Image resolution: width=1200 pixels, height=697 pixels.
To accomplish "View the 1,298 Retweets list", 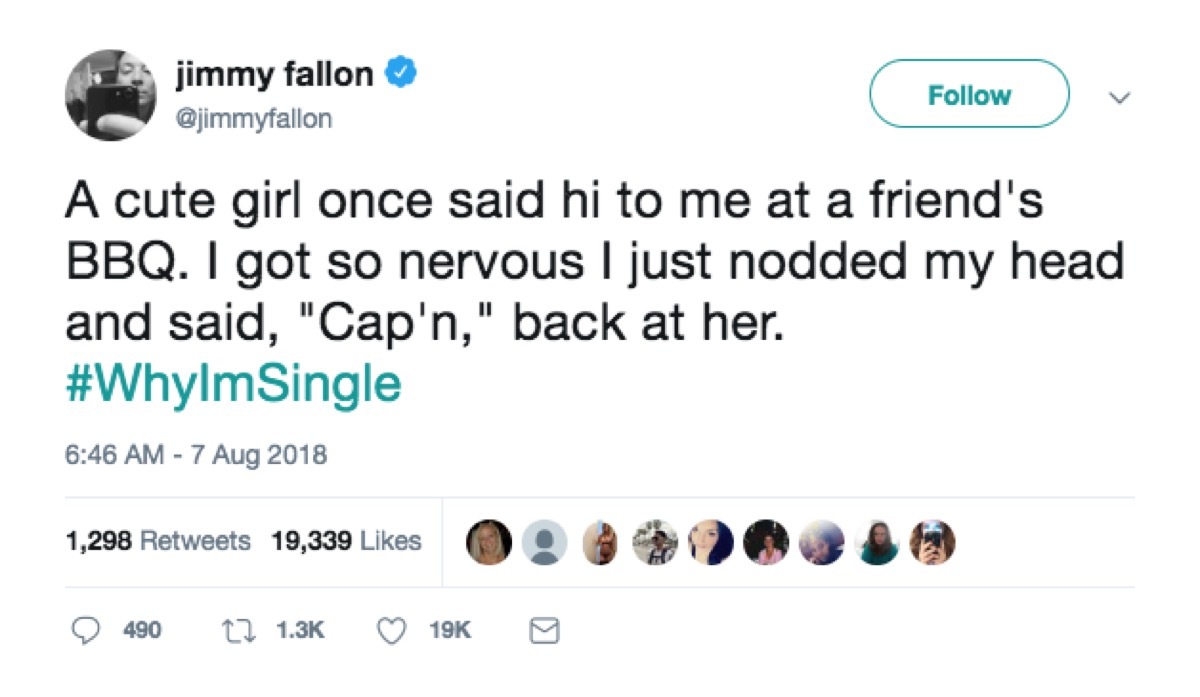I will (x=158, y=542).
